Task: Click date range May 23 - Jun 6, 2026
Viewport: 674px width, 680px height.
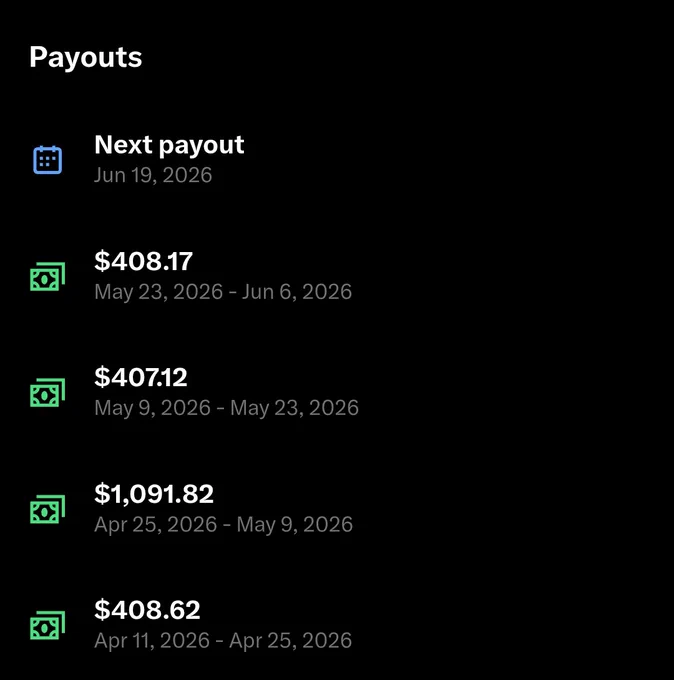Action: 223,291
